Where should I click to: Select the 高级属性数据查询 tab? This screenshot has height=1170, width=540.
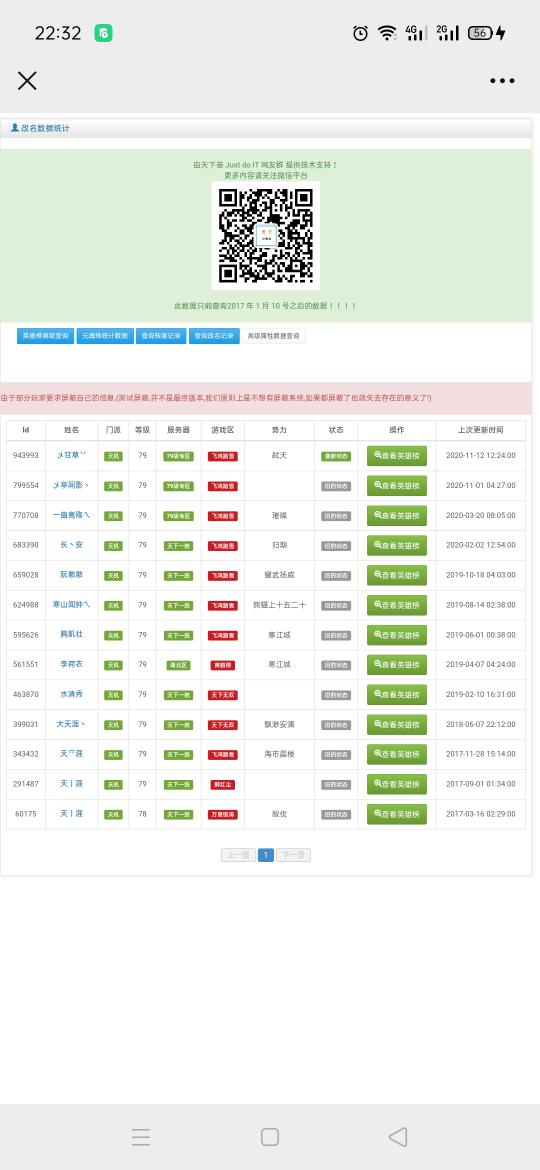tap(274, 336)
